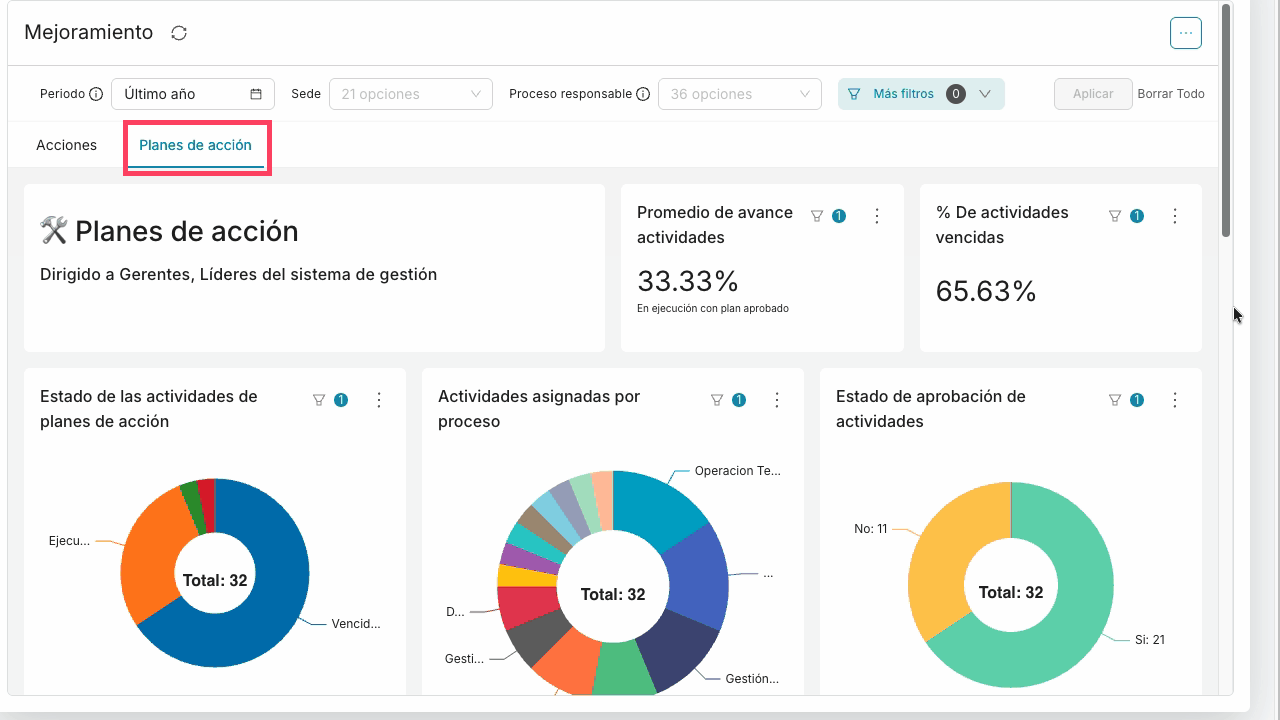This screenshot has width=1280, height=720.
Task: Expand the 'Más filtros' panel
Action: click(921, 94)
